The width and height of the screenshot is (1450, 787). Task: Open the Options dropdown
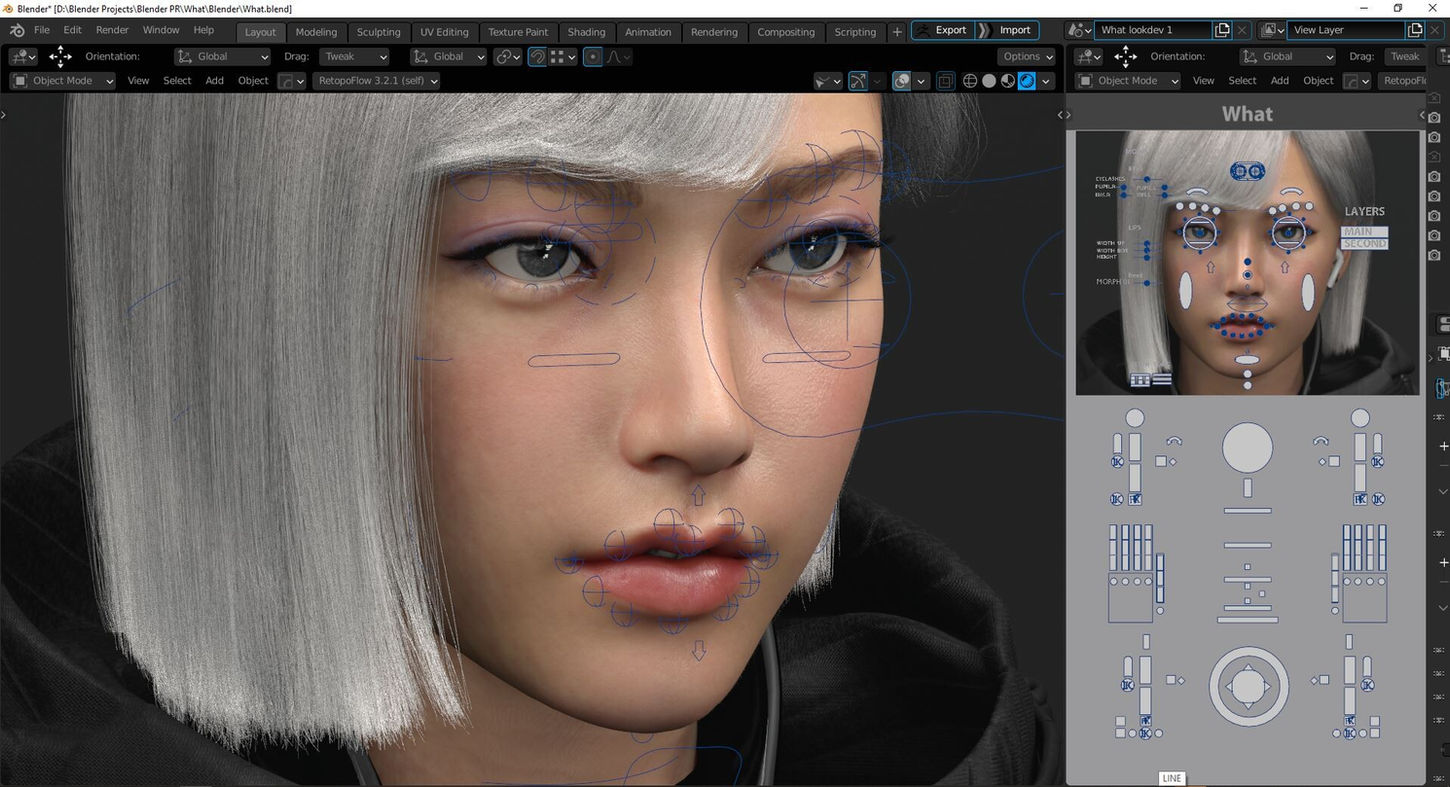[x=1027, y=56]
